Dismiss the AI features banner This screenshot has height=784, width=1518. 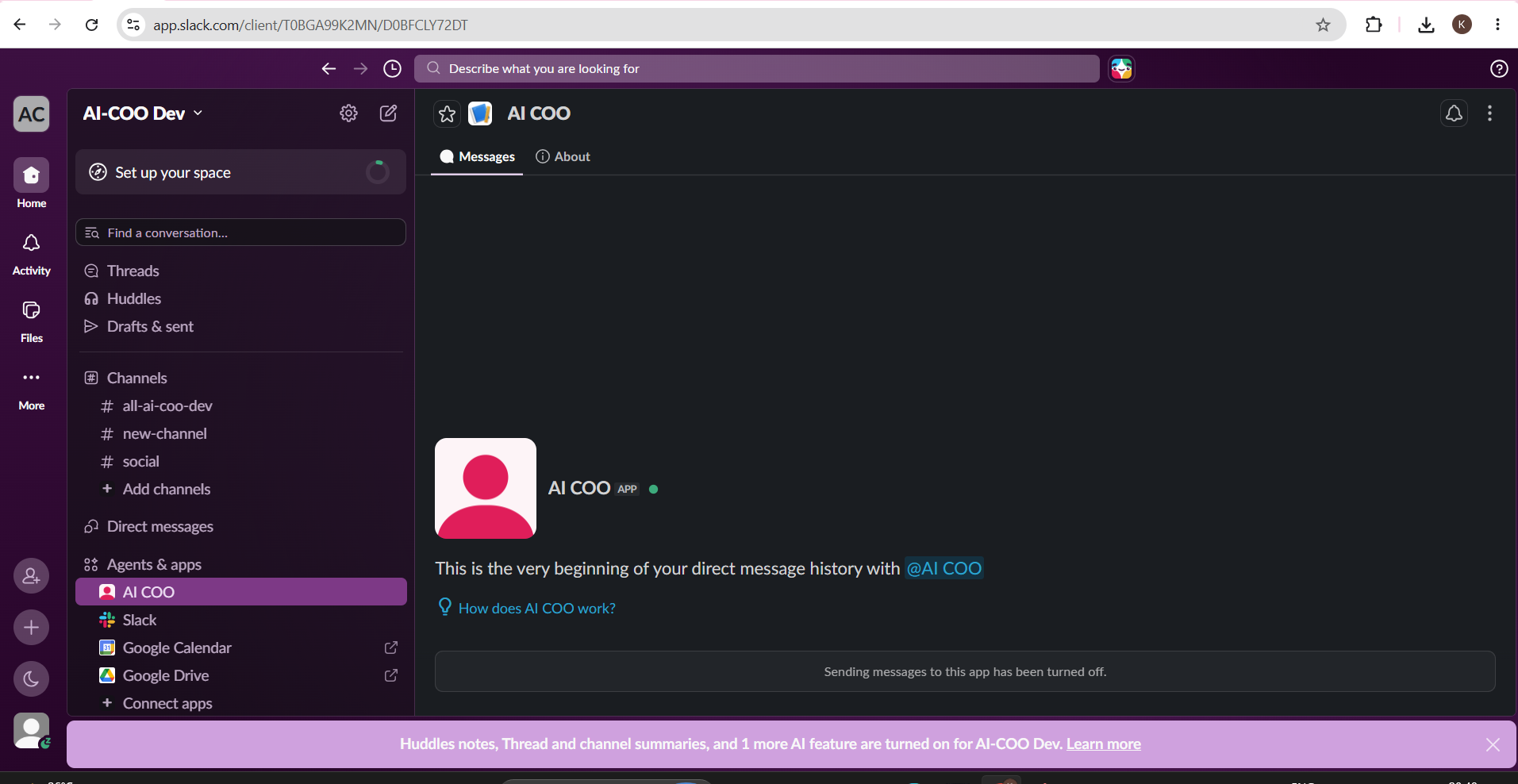1493,744
